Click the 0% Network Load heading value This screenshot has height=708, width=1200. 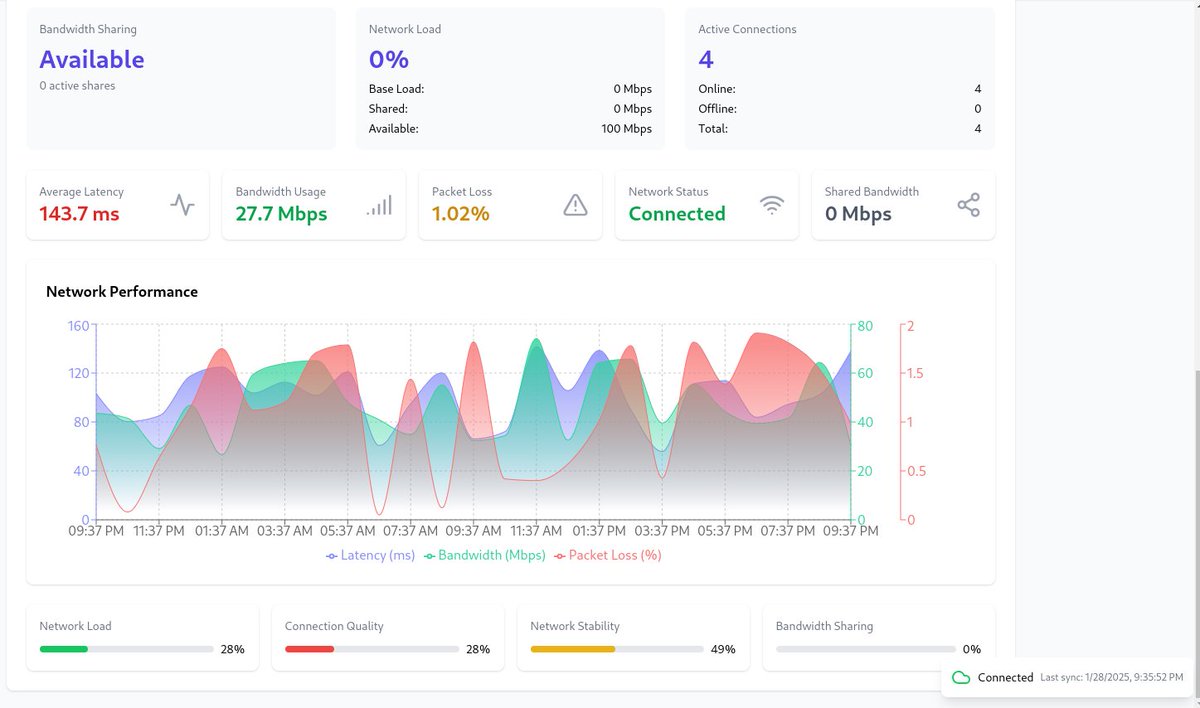389,59
